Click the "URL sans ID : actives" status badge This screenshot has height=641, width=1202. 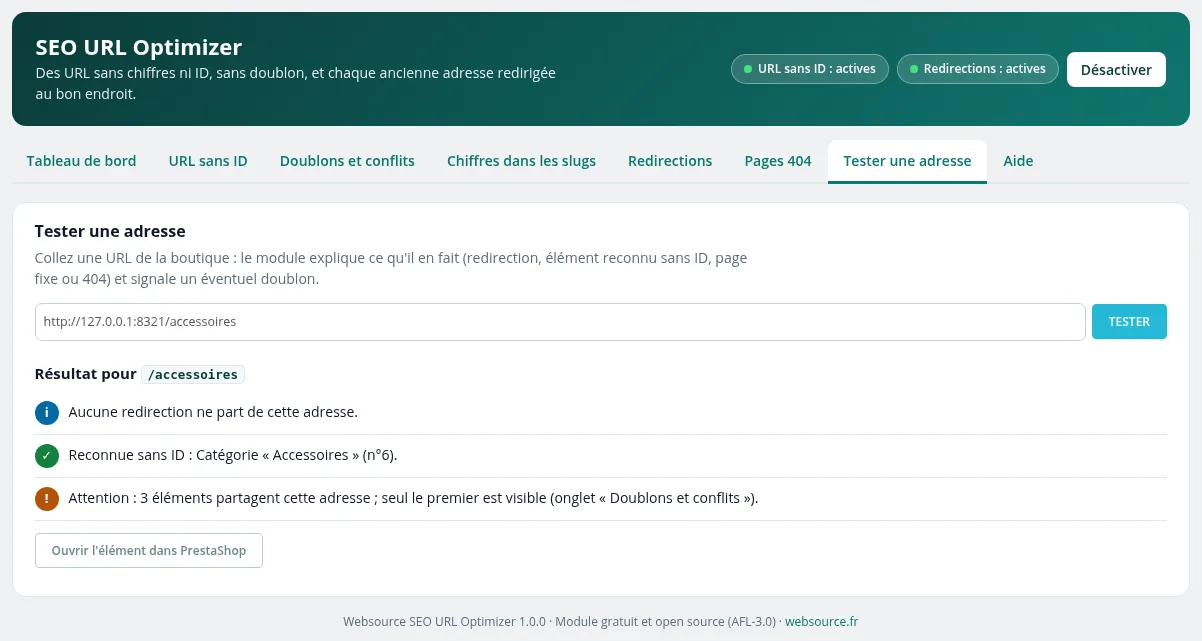click(x=809, y=69)
